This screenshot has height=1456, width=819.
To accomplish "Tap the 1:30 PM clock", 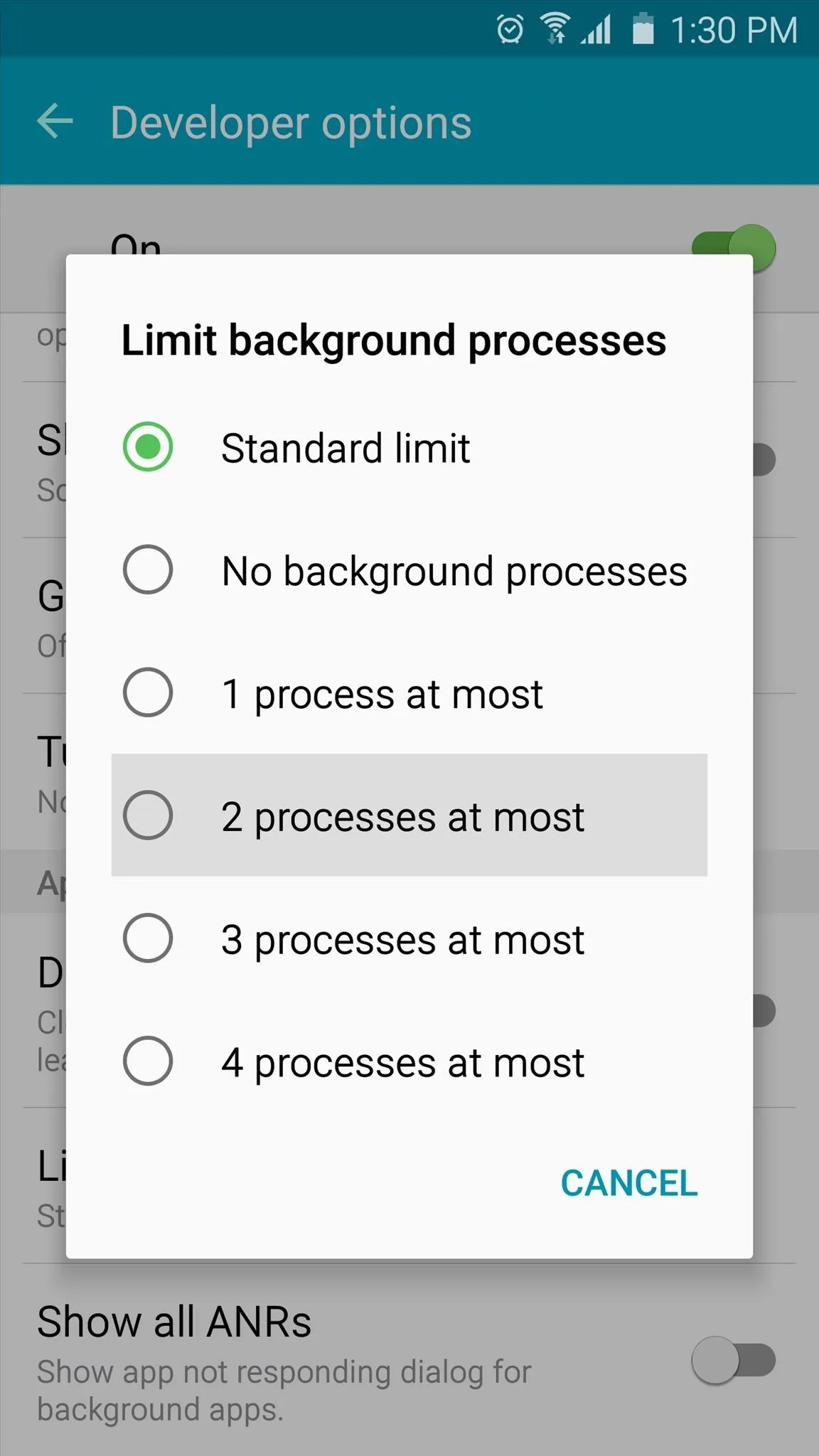I will coord(734,31).
